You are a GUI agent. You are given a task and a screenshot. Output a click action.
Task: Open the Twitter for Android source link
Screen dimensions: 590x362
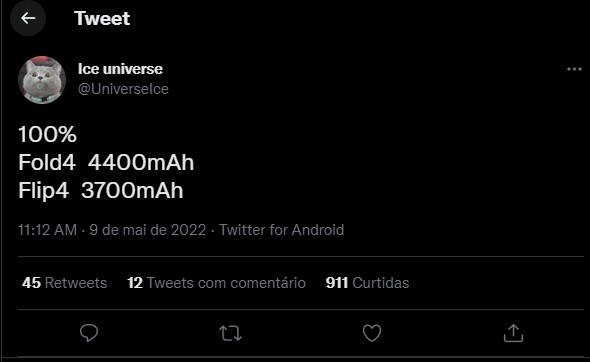pos(281,230)
